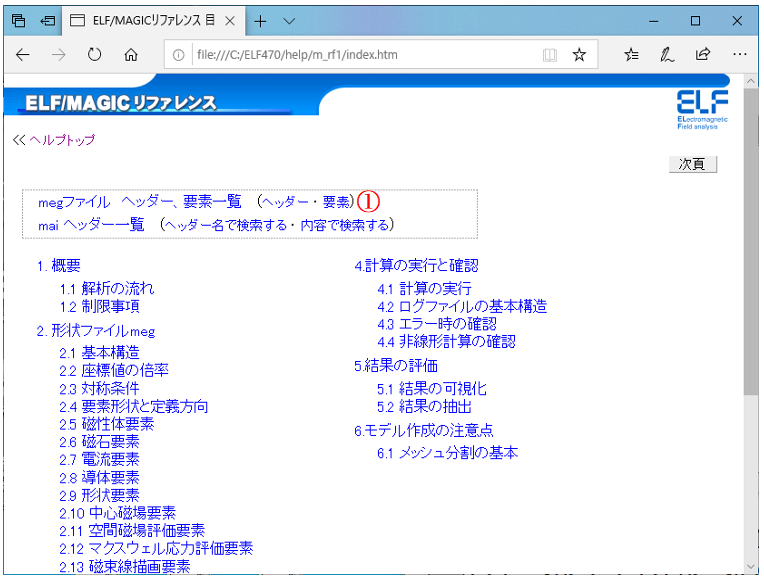The image size is (764, 579).
Task: Open the site information icon in address bar
Action: (178, 55)
